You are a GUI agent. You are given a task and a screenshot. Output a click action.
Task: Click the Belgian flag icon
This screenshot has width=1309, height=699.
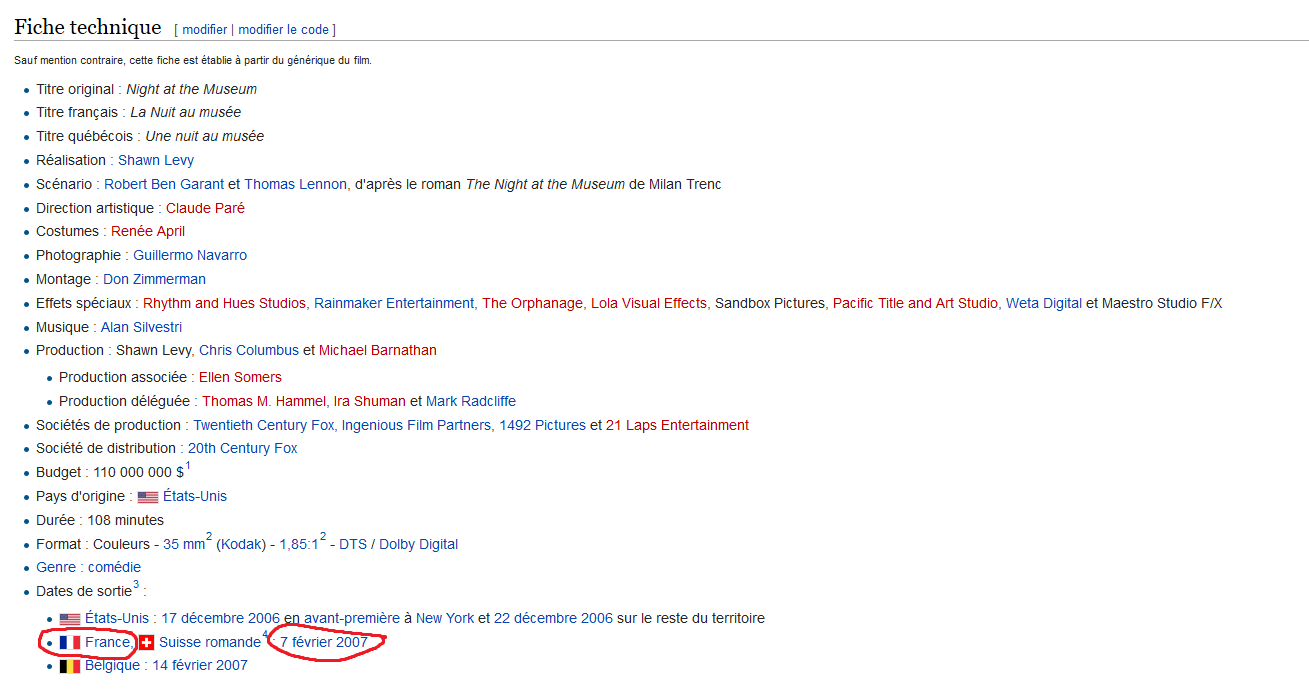pos(70,666)
